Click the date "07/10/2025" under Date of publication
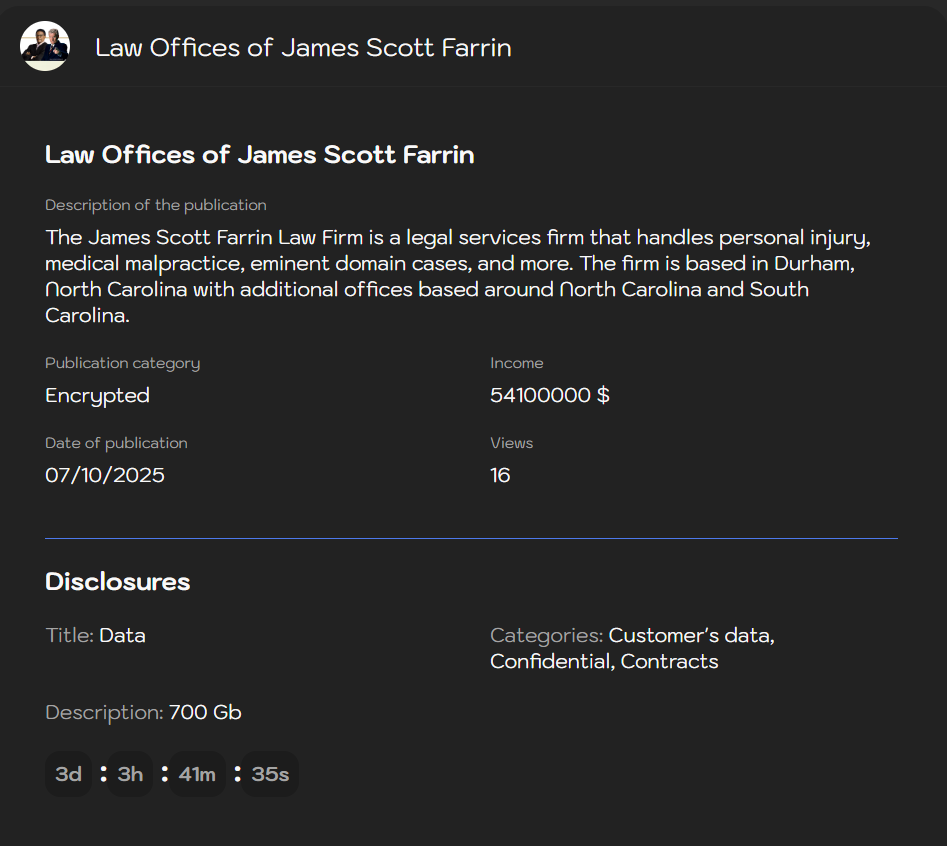This screenshot has height=846, width=947. tap(105, 475)
